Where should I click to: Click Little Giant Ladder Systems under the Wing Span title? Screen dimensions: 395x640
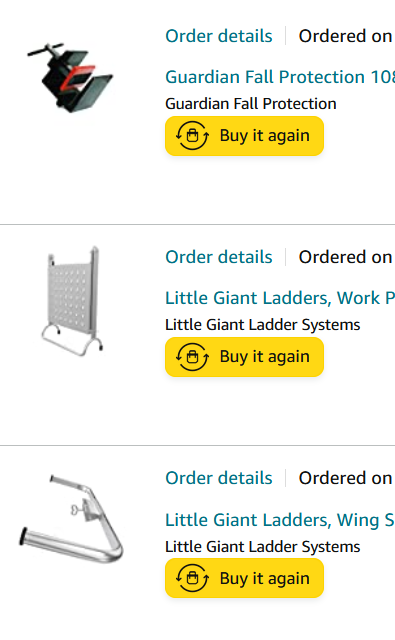tap(262, 547)
